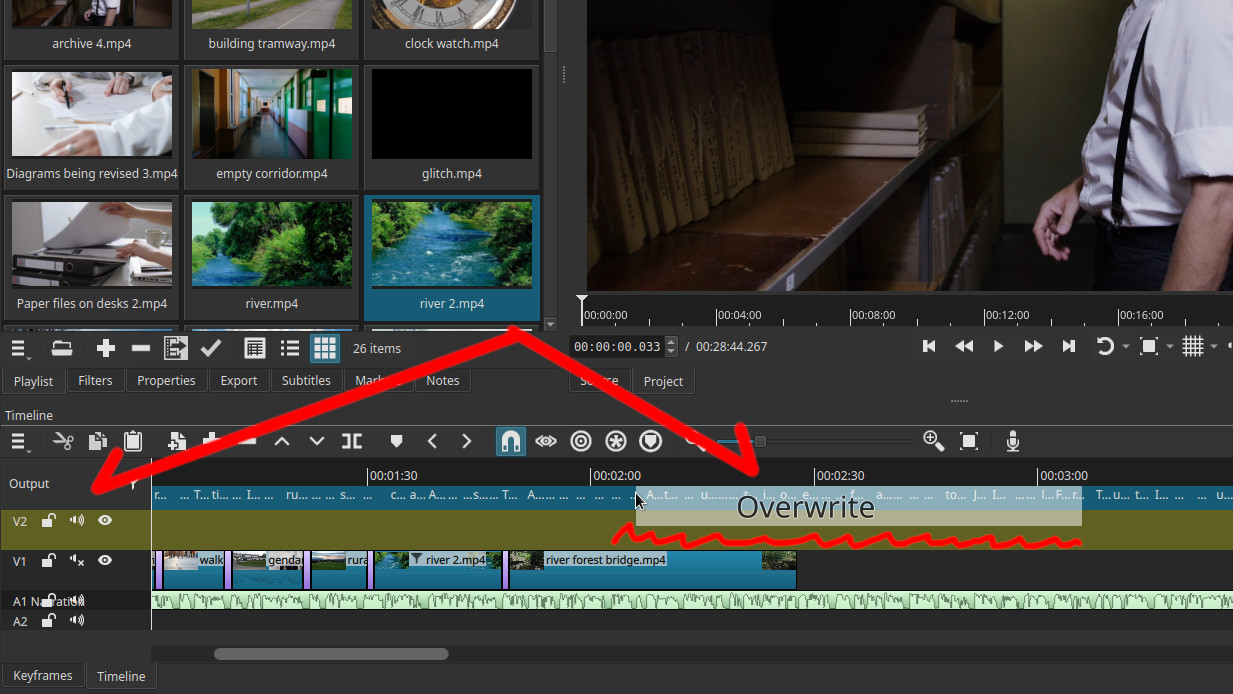
Task: Lock the A2 audio track
Action: (48, 621)
